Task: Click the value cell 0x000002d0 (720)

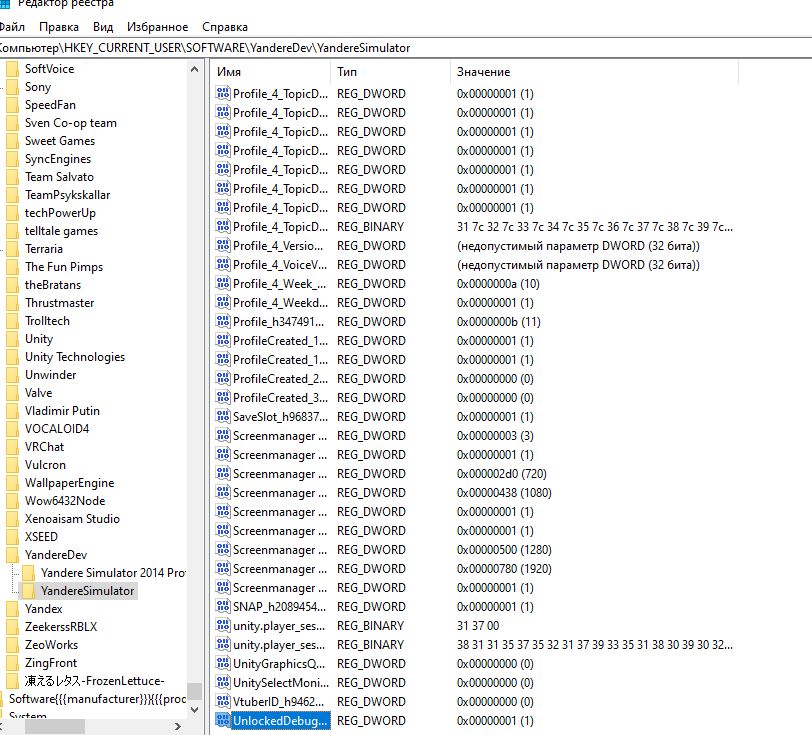Action: (501, 474)
